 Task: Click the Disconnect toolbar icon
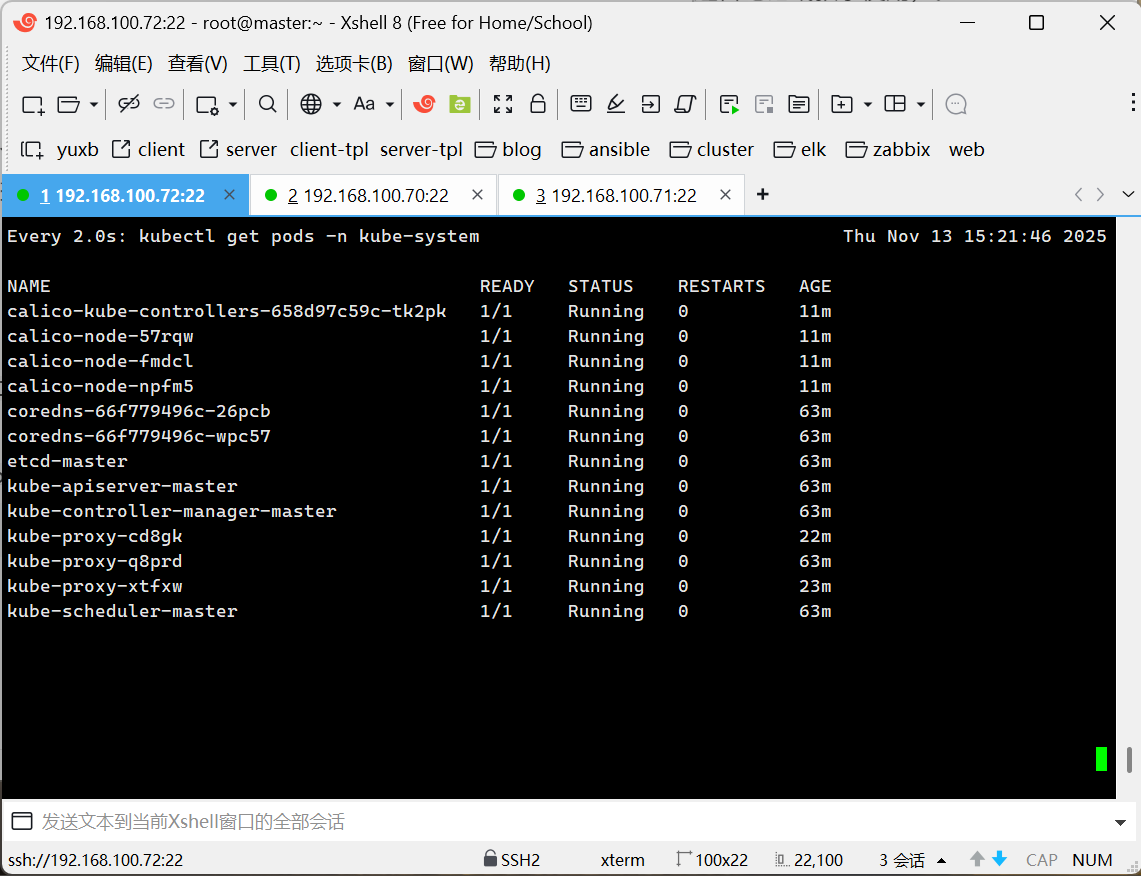[129, 104]
